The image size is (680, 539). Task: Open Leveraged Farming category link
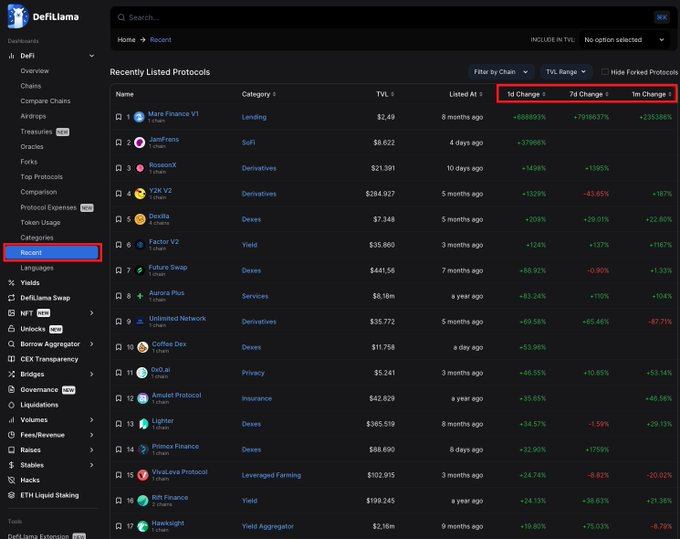(x=271, y=475)
